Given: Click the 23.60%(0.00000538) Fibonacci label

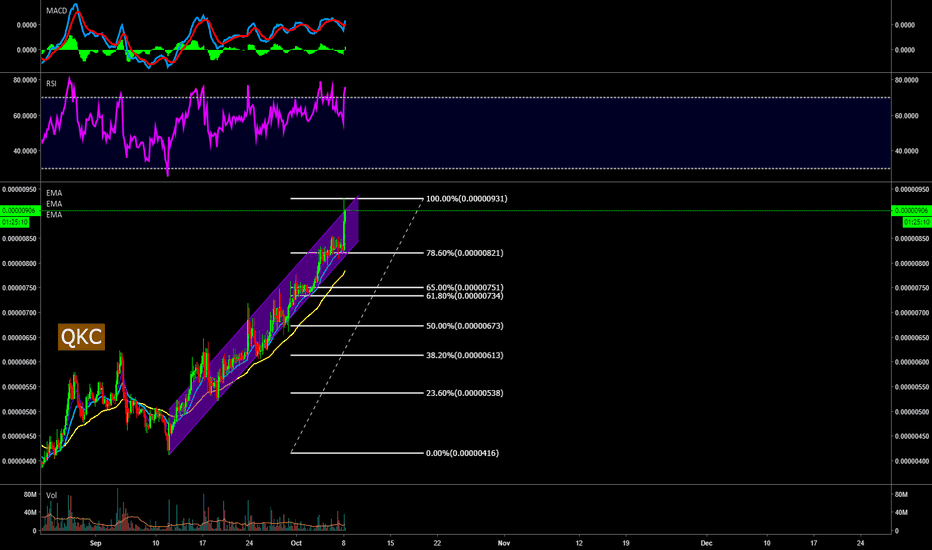Looking at the screenshot, I should [x=464, y=393].
